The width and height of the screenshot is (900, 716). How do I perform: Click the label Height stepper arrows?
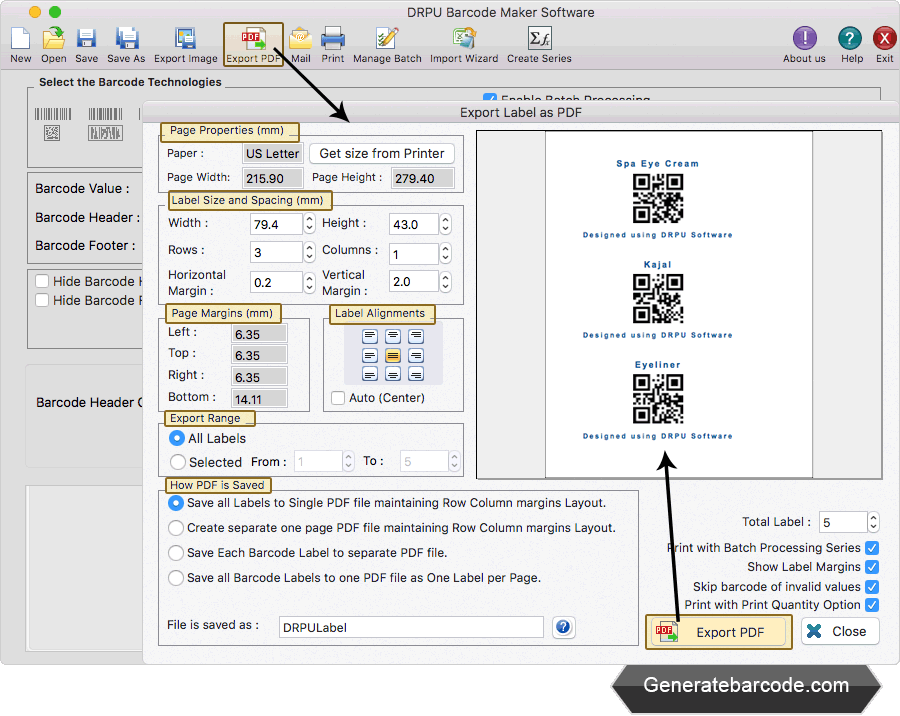[x=445, y=224]
